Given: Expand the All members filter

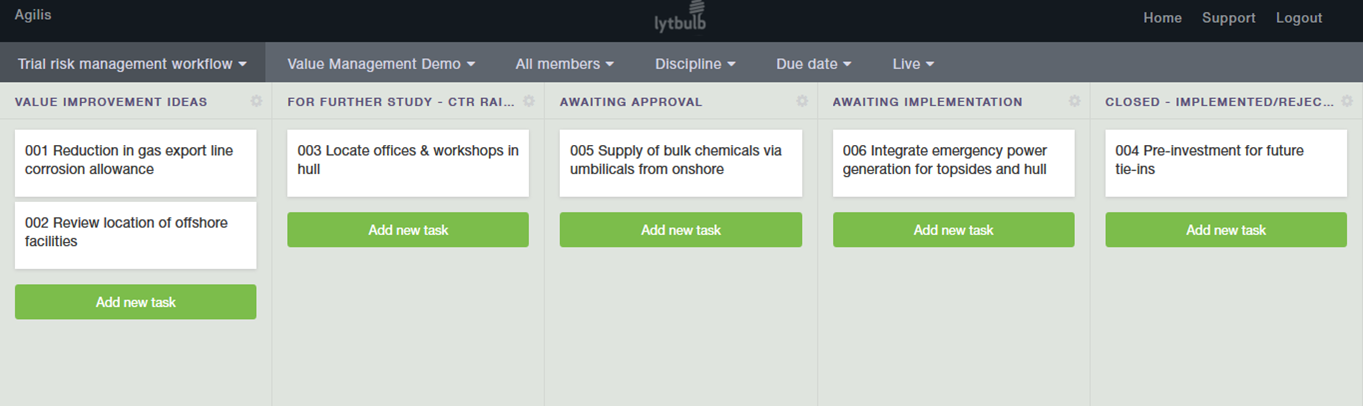Looking at the screenshot, I should click(x=564, y=64).
